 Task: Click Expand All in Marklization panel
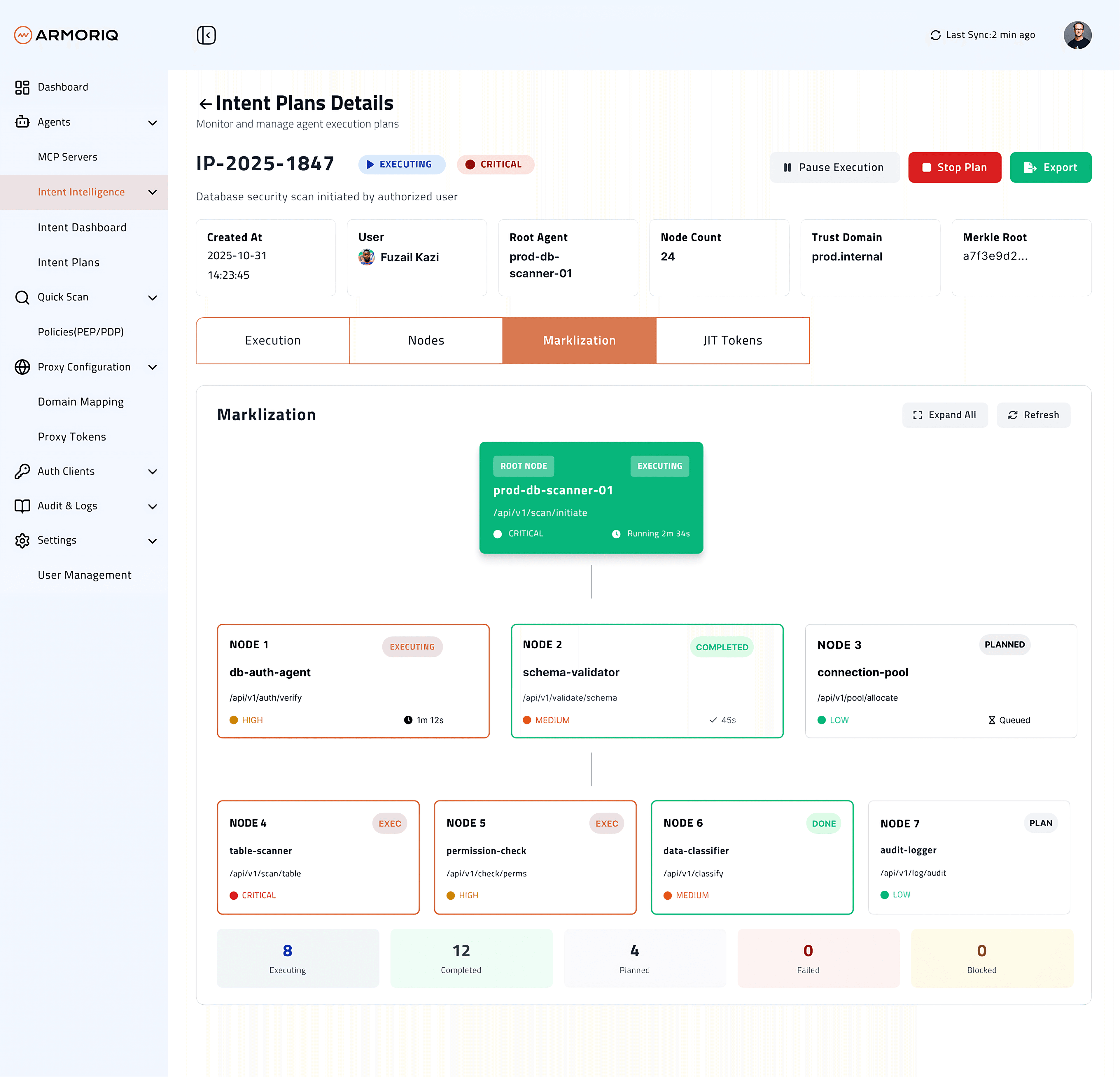945,415
